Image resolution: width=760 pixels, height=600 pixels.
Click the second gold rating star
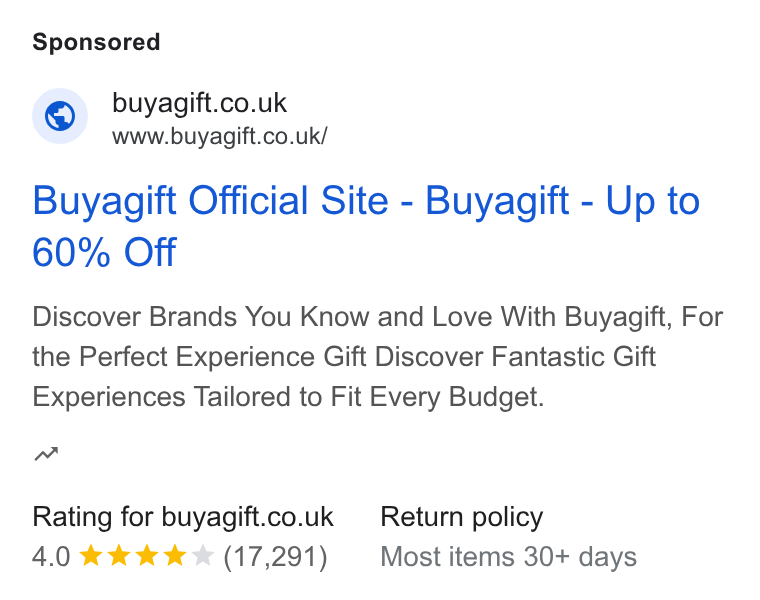click(118, 556)
